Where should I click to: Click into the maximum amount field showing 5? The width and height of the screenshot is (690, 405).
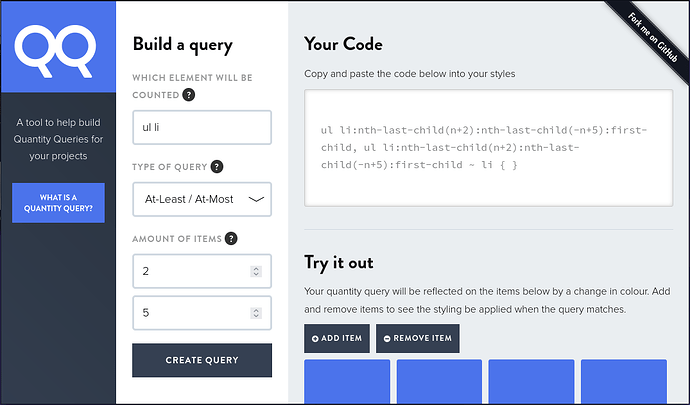pos(190,313)
